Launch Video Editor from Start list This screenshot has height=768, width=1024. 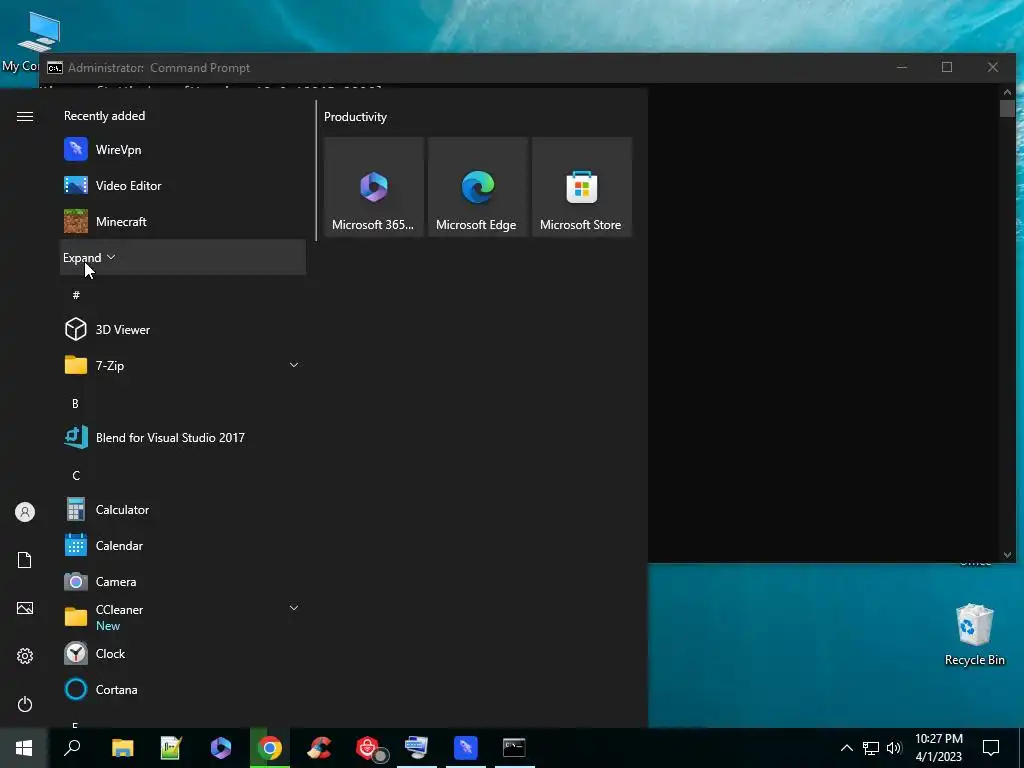(183, 185)
